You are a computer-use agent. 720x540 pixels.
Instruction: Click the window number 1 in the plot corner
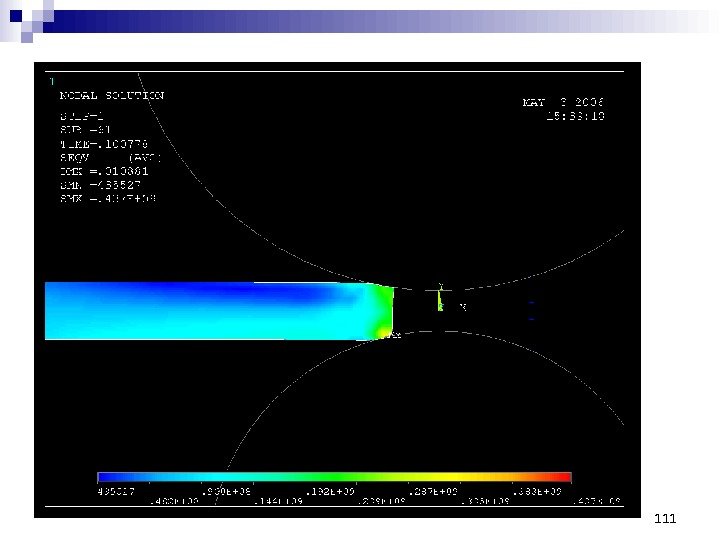pyautogui.click(x=52, y=81)
